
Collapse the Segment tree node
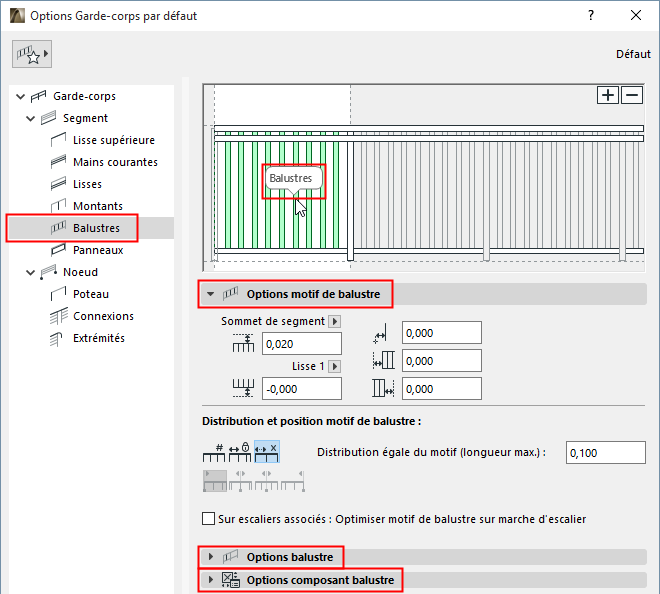coord(30,118)
